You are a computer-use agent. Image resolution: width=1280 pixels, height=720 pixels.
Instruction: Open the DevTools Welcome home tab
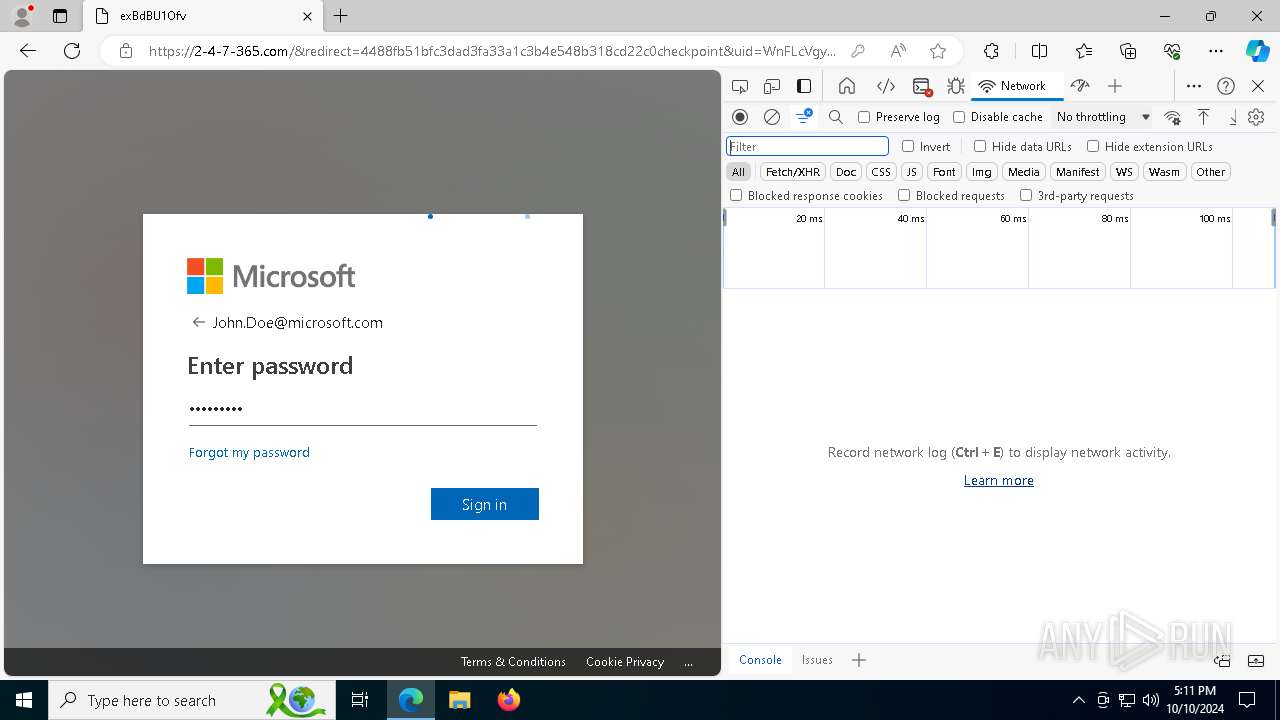[x=847, y=86]
